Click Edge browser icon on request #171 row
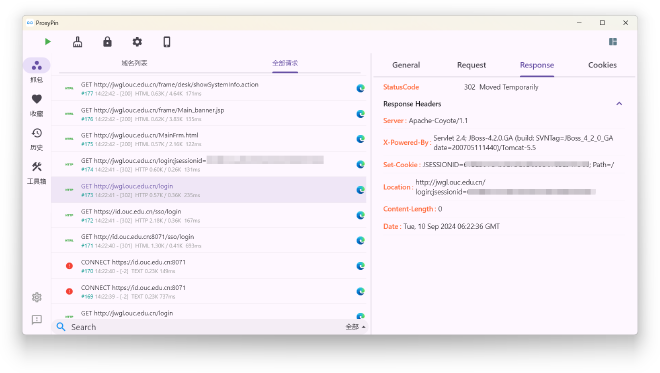 [x=360, y=240]
